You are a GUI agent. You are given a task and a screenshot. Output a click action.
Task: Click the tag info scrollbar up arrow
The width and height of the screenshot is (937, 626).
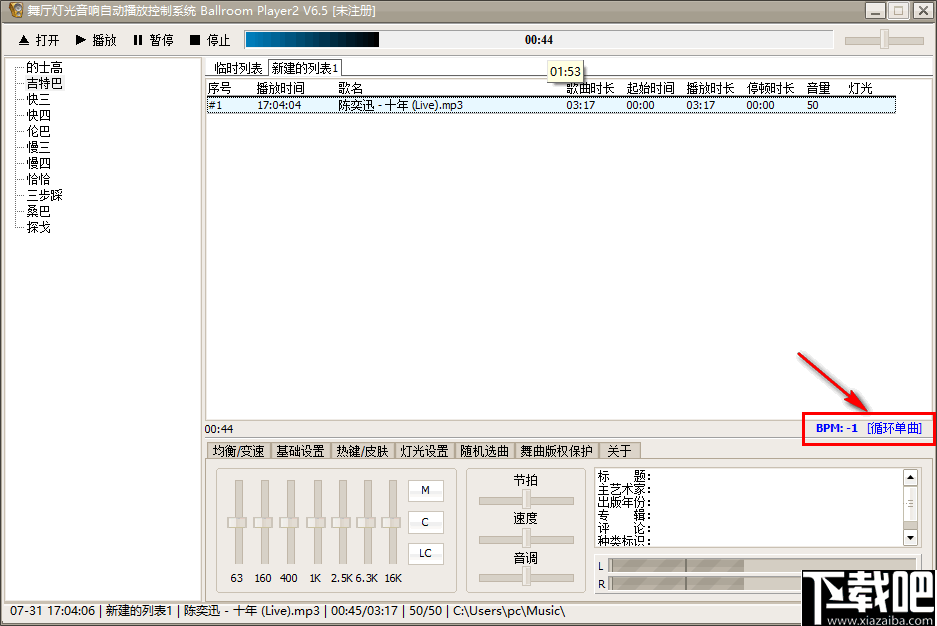point(910,477)
